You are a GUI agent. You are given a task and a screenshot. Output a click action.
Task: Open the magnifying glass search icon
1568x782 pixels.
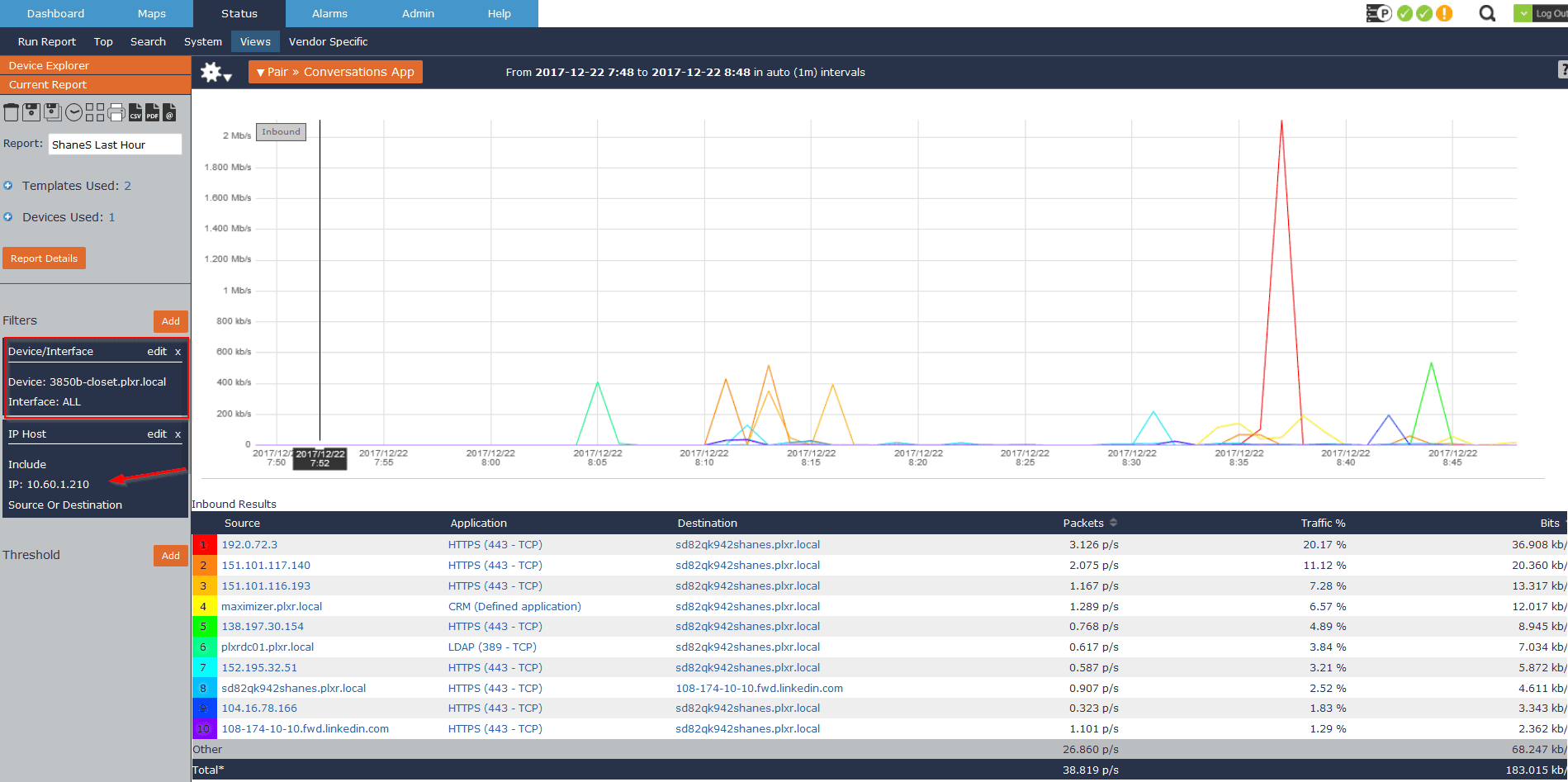tap(1487, 13)
